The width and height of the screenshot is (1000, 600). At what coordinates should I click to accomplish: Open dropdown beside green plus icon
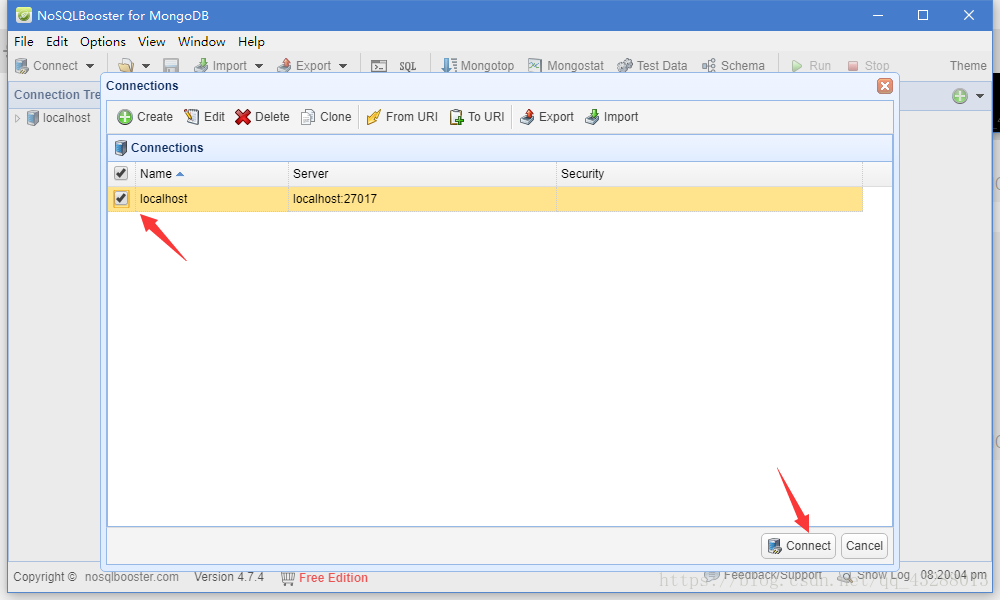click(x=980, y=96)
